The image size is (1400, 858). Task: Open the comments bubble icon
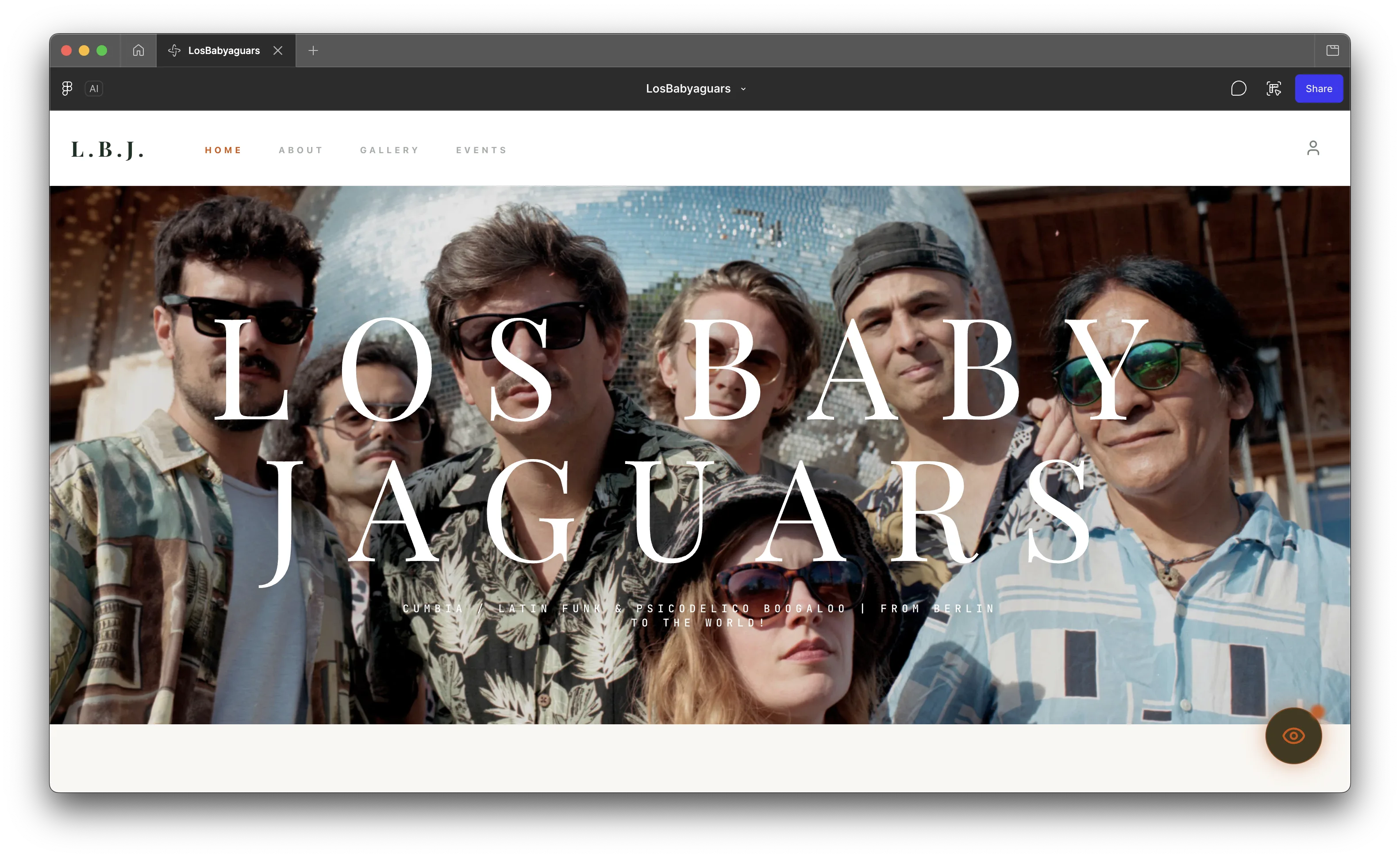click(1238, 89)
